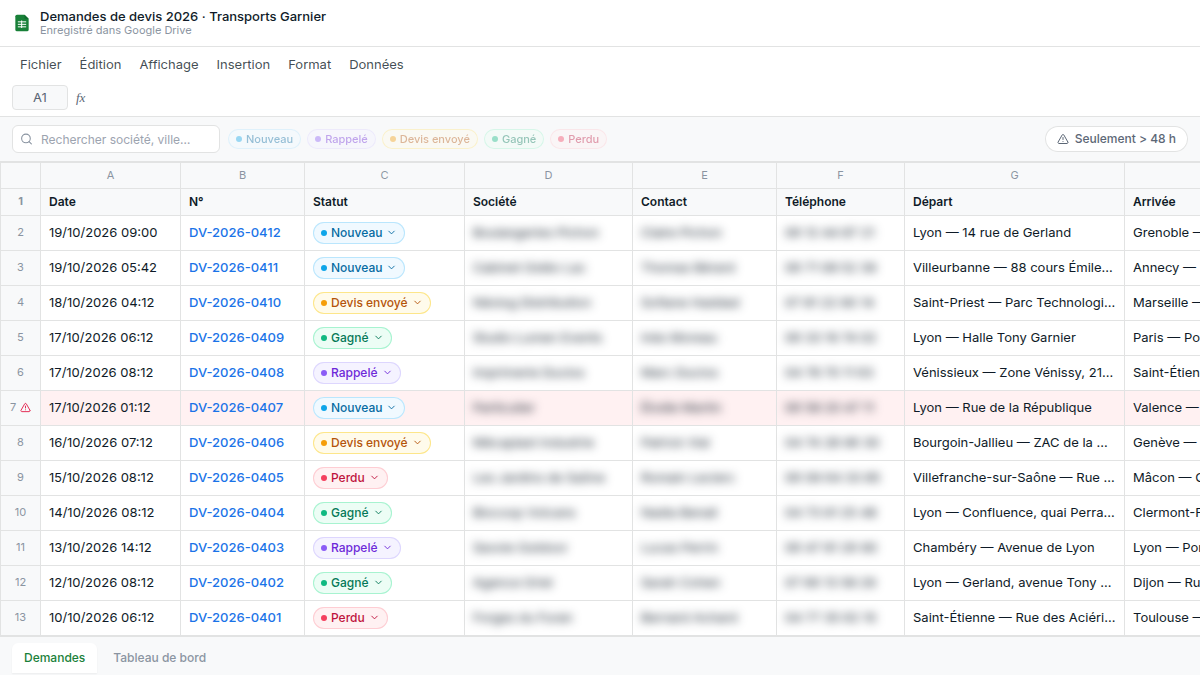Click date cell 17/10/2026 01:12
1200x675 pixels.
tap(110, 408)
